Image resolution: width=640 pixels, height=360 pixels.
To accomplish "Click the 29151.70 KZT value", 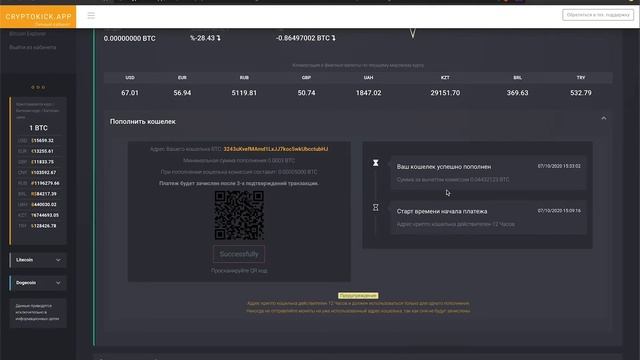I will (x=445, y=93).
